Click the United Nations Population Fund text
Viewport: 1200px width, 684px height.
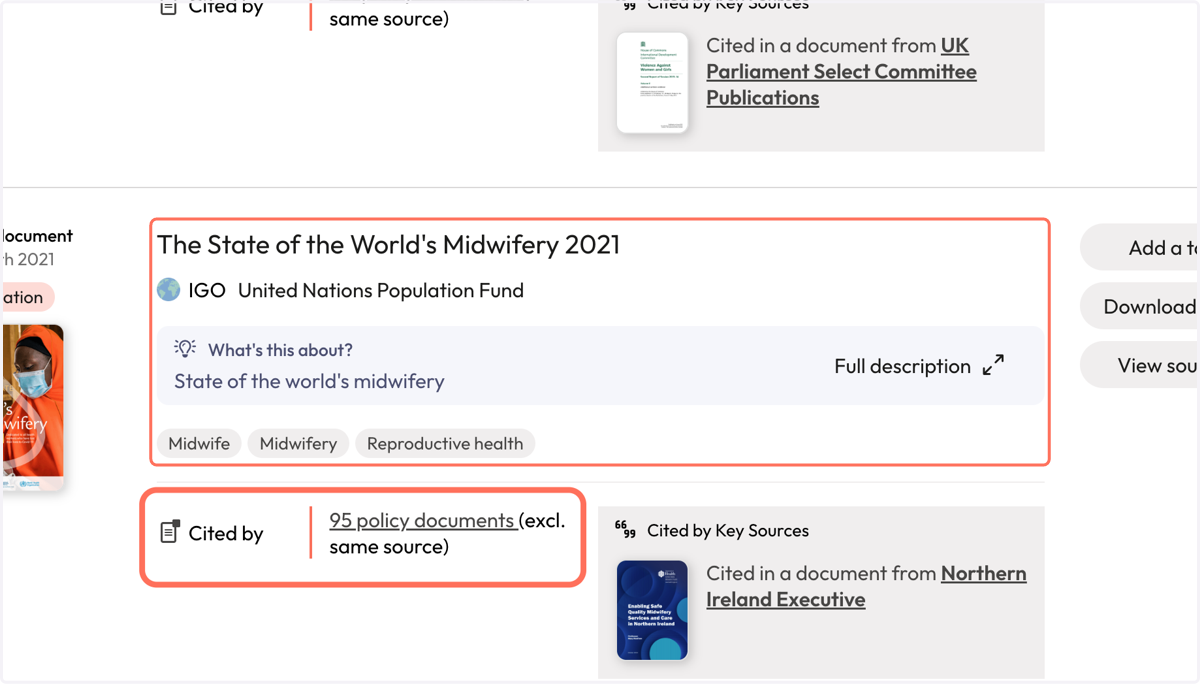[x=381, y=290]
